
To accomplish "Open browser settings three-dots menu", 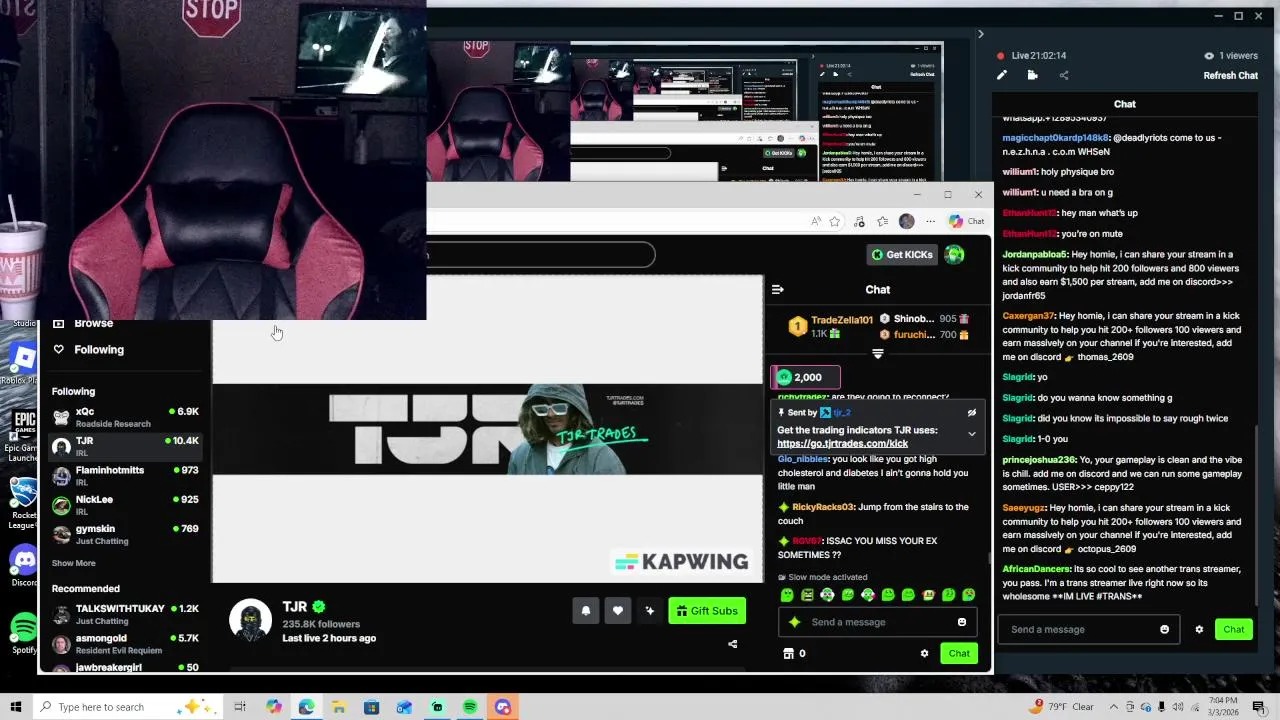I will (x=930, y=221).
